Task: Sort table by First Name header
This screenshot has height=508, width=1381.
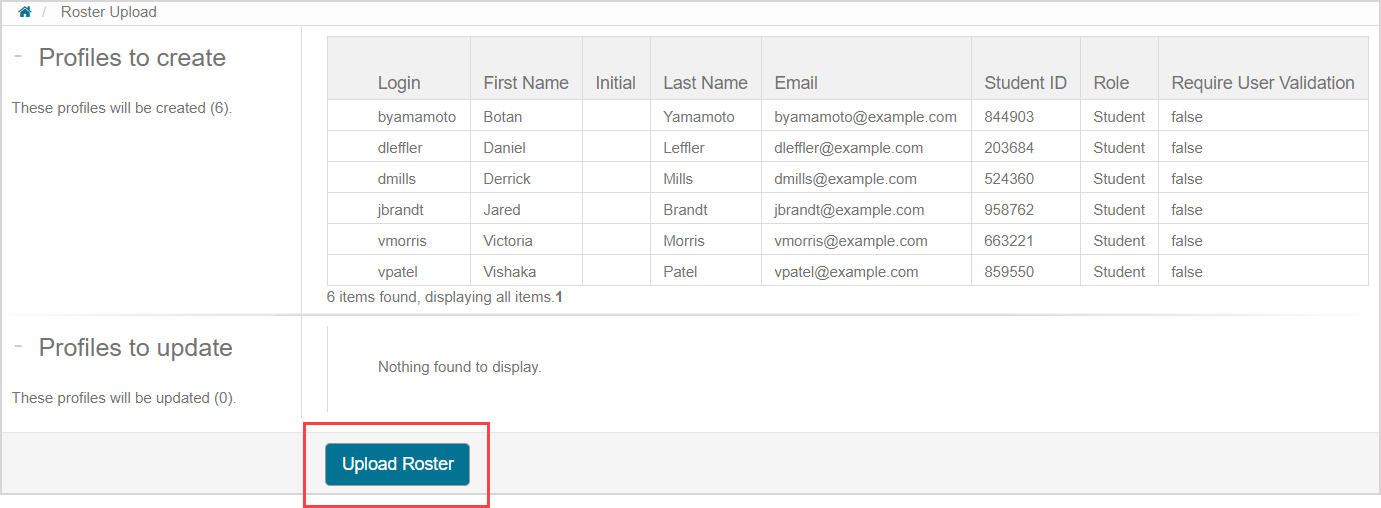Action: coord(525,83)
